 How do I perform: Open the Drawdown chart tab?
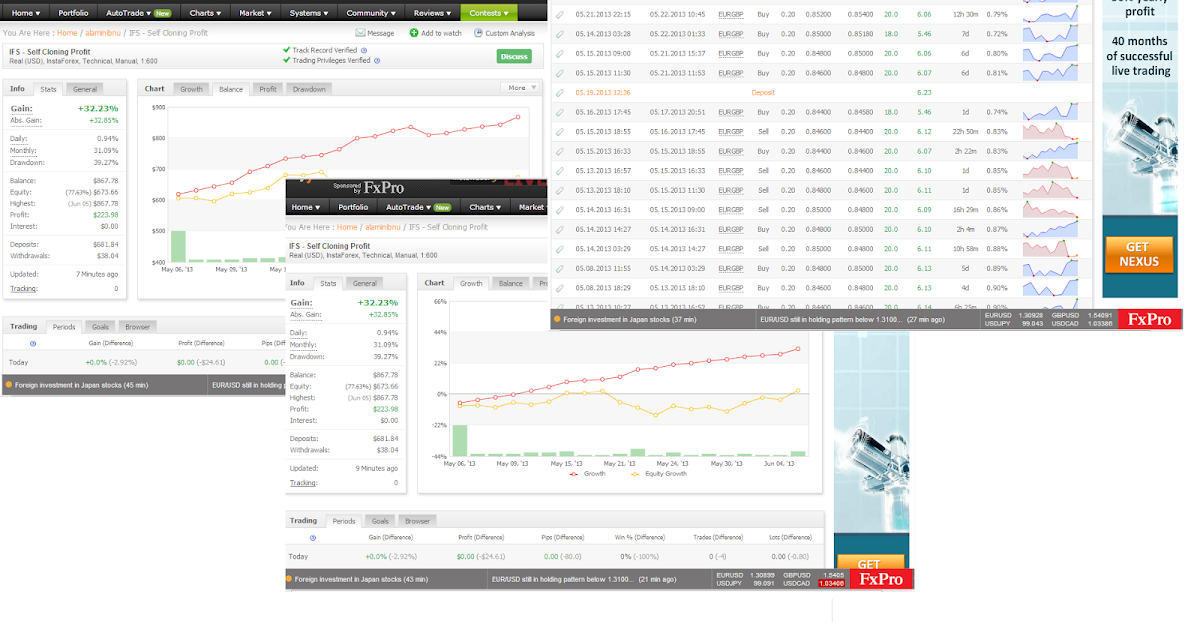[x=309, y=89]
